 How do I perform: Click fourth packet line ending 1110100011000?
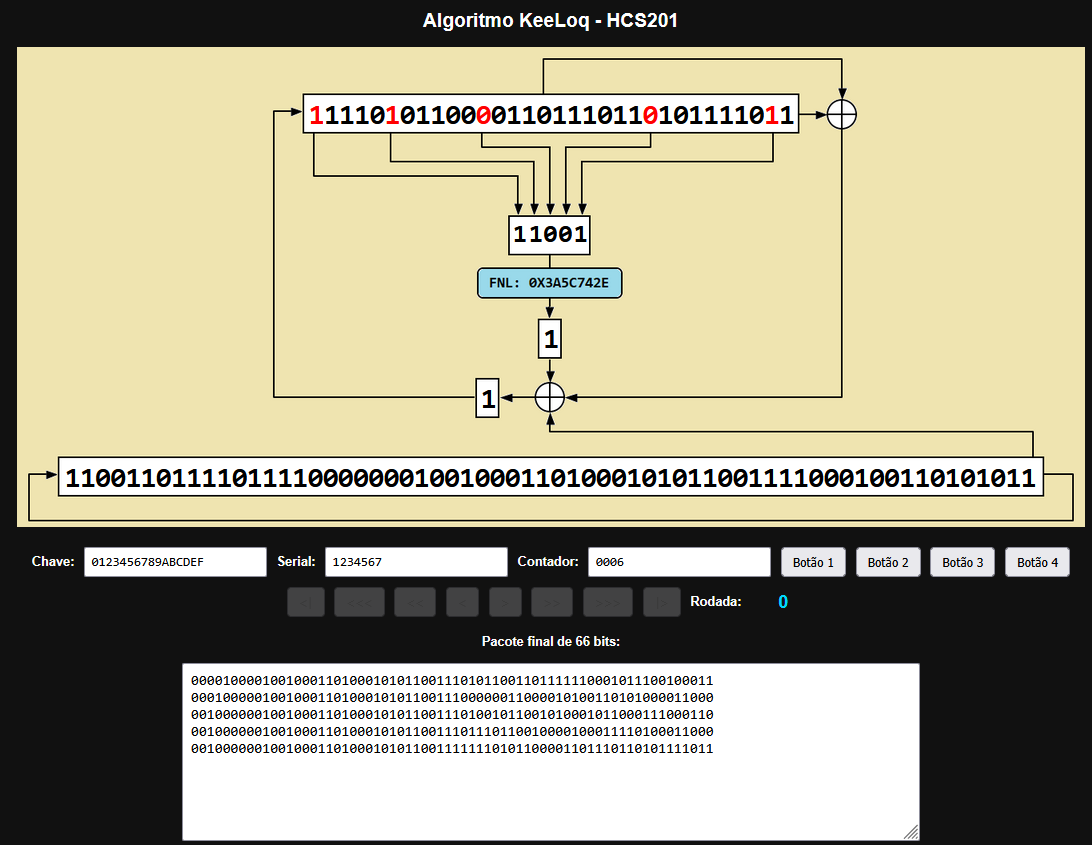452,731
